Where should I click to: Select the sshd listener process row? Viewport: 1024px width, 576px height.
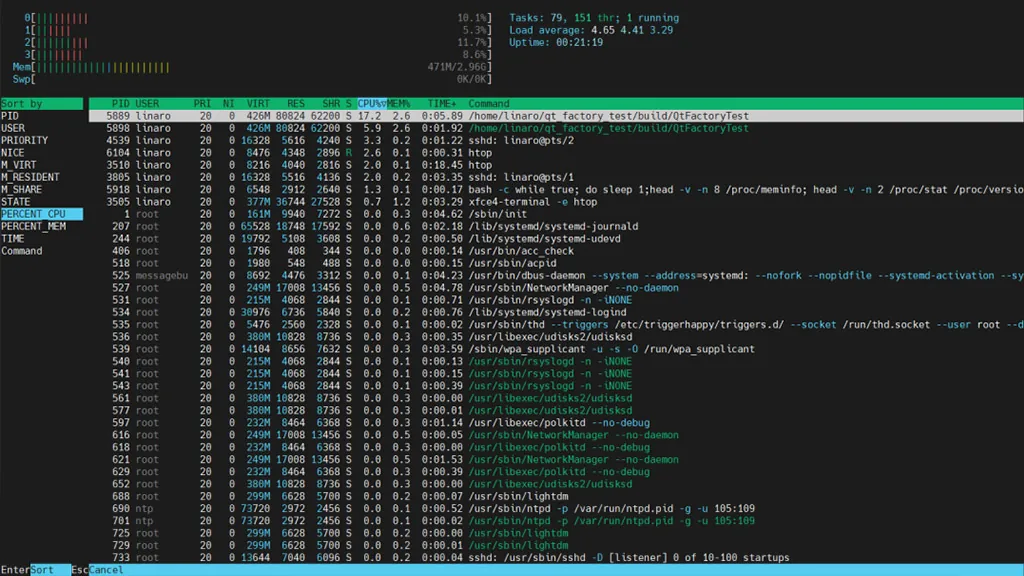[556, 558]
